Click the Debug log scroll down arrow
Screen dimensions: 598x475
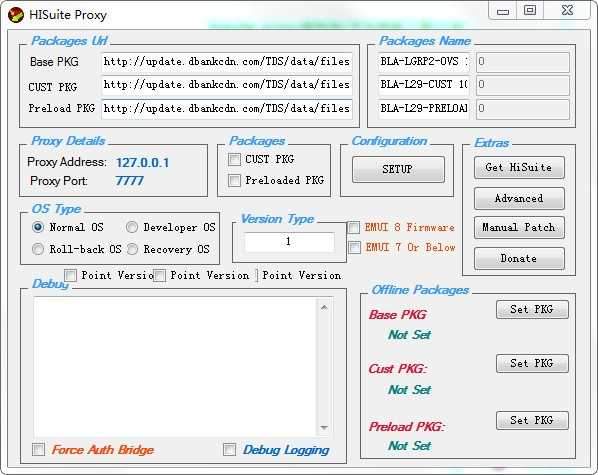pos(324,428)
